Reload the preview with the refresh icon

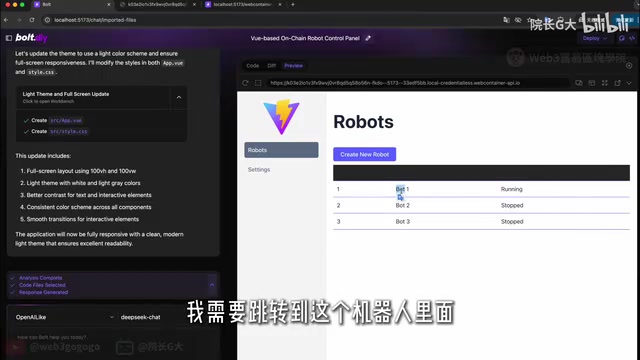[245, 83]
